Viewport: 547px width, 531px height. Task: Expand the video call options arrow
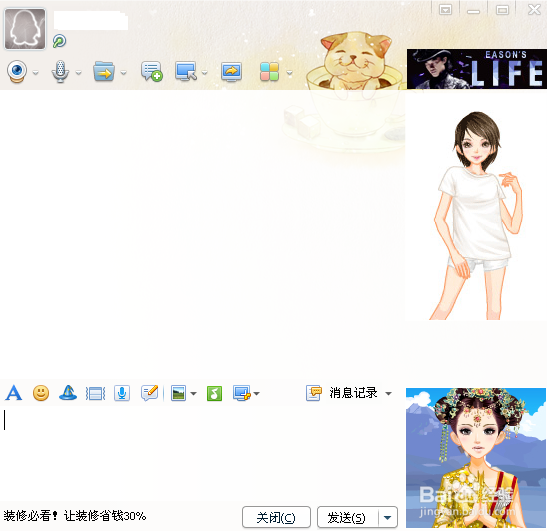click(35, 73)
